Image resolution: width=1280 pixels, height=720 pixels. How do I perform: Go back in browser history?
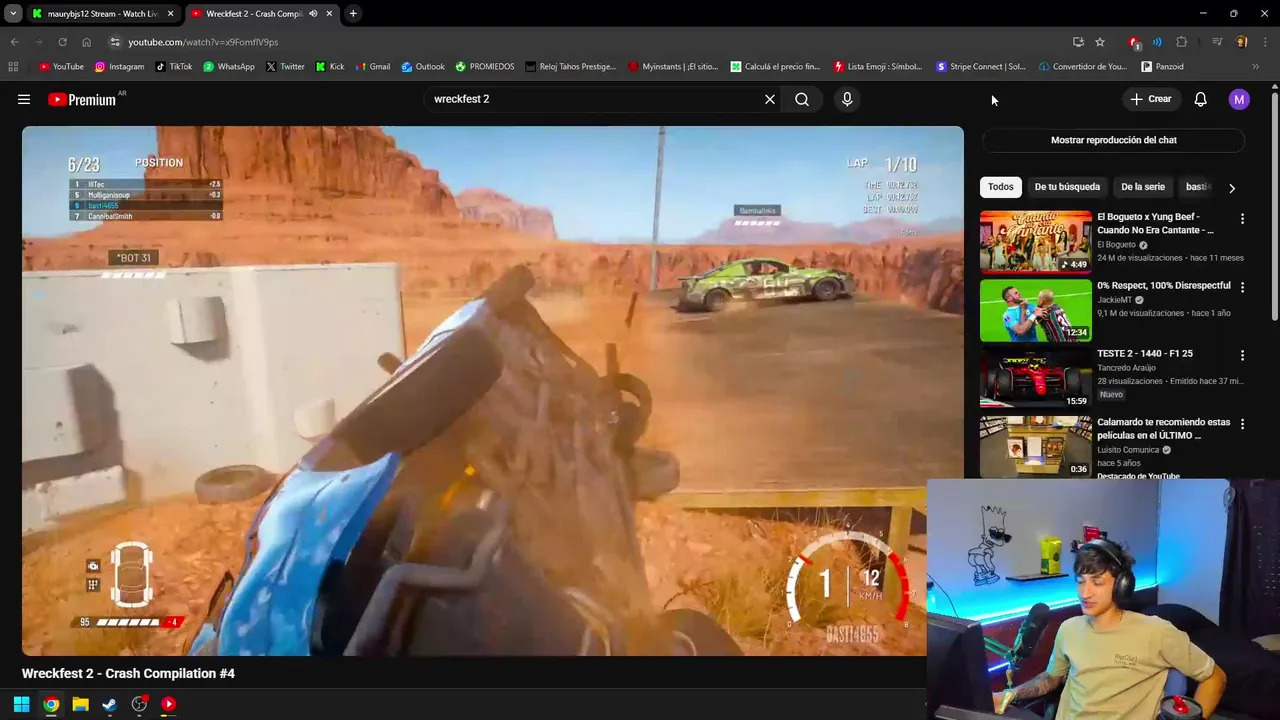(14, 42)
